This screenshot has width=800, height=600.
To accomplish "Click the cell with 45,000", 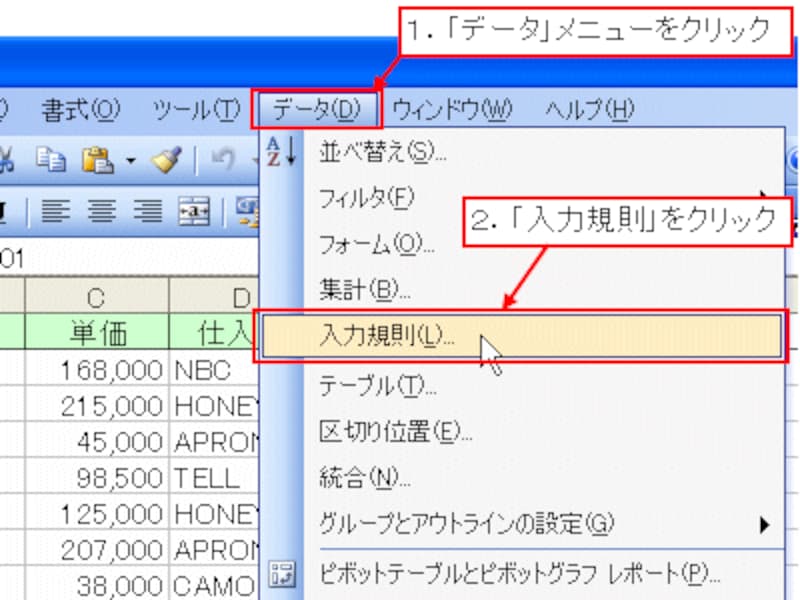I will [96, 442].
